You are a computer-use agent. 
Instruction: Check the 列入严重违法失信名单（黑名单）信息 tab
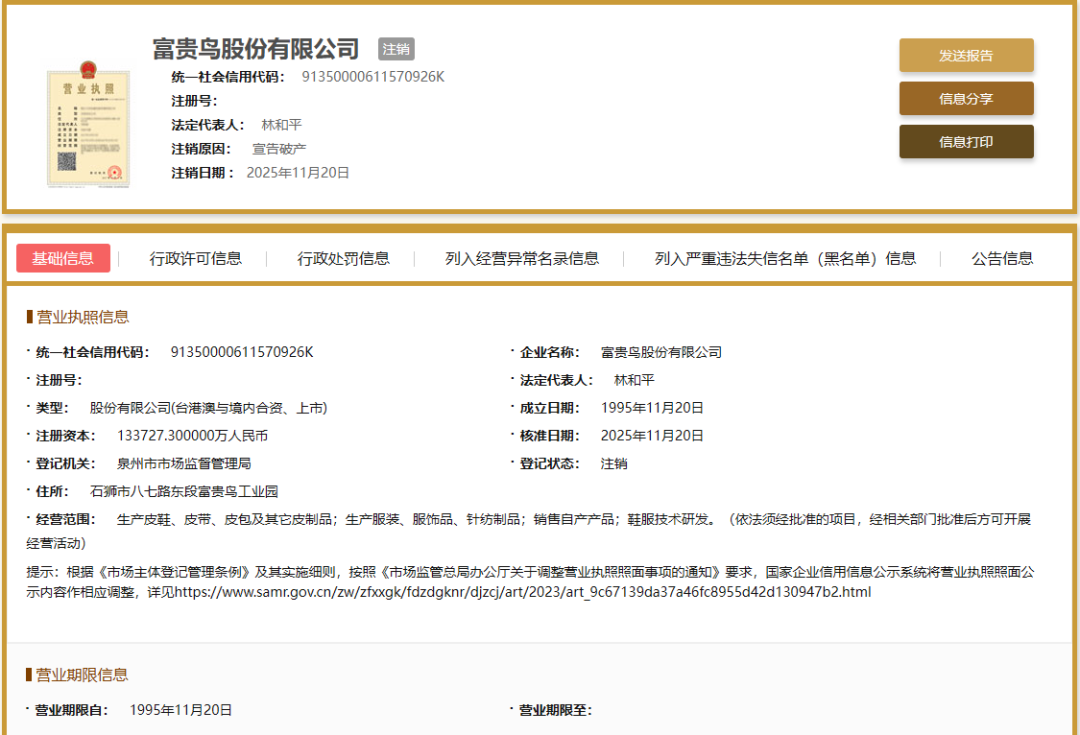777,257
